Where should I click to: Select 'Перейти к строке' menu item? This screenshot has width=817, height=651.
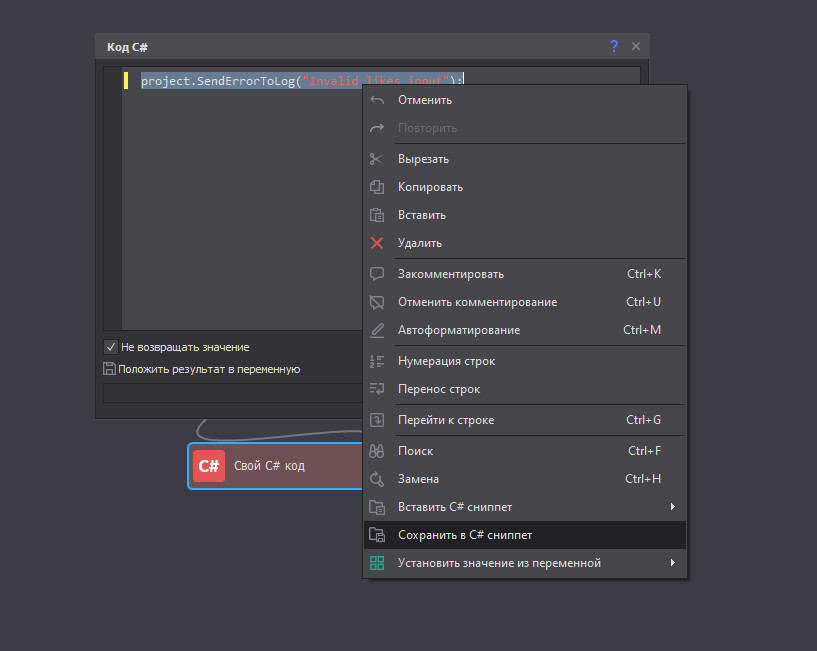coord(445,420)
